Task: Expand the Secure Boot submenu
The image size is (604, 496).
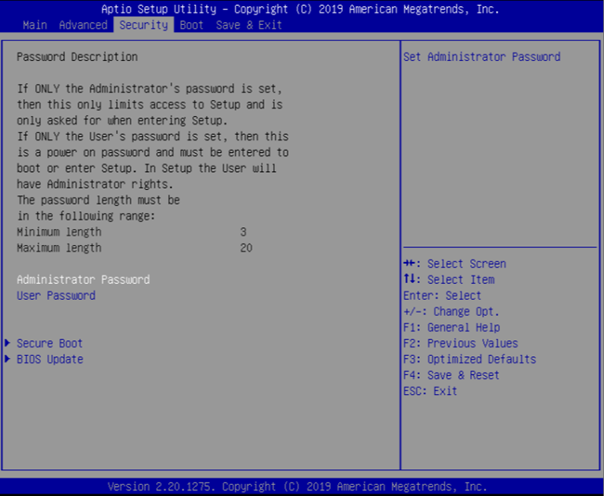Action: pos(50,343)
